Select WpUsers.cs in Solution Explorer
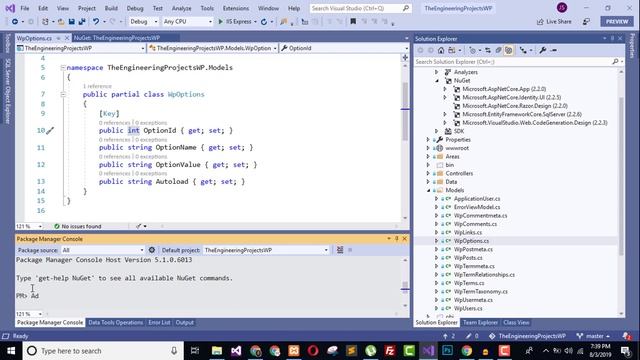This screenshot has height=360, width=640. tap(468, 309)
